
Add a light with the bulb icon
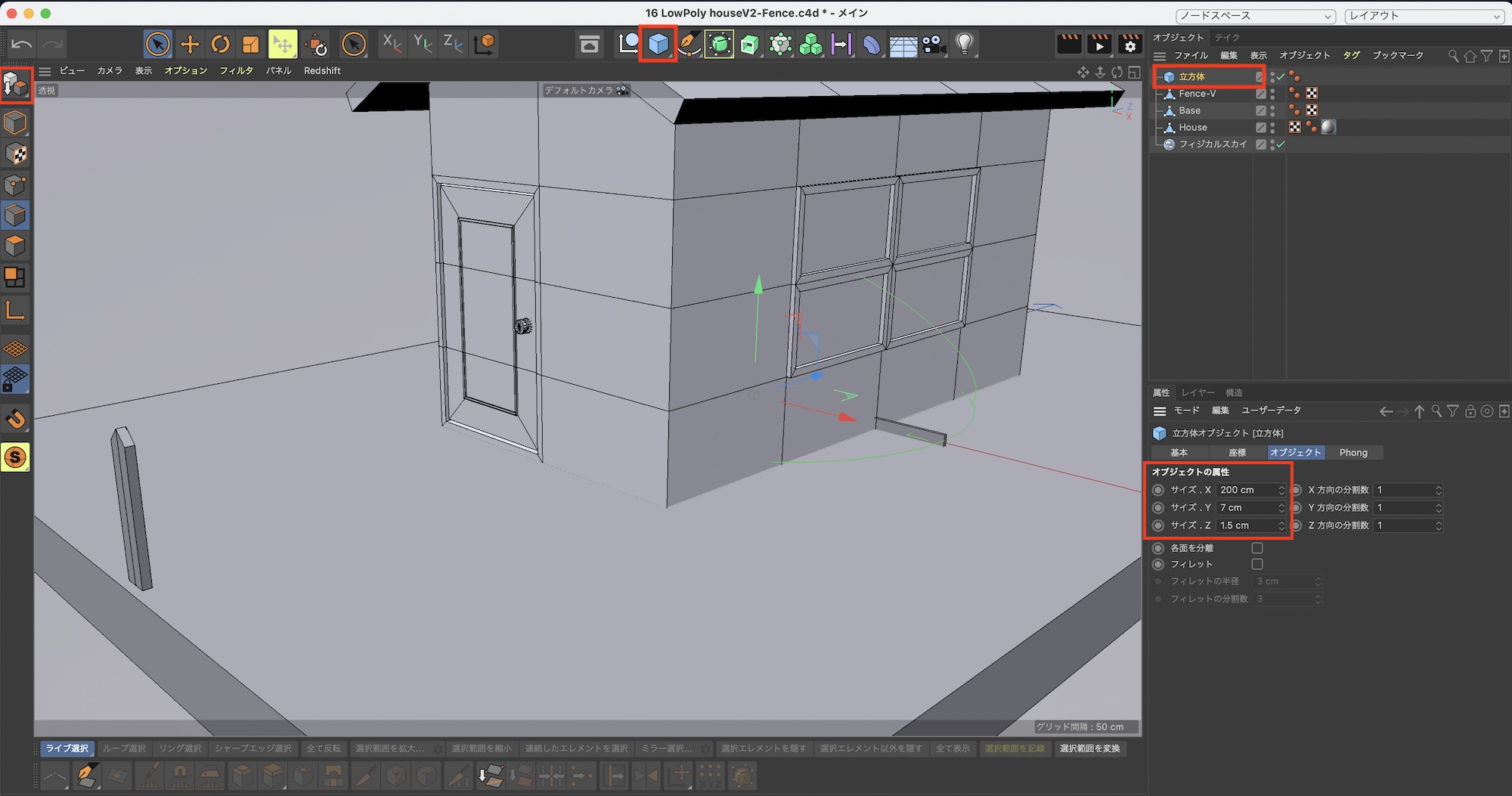pos(964,44)
